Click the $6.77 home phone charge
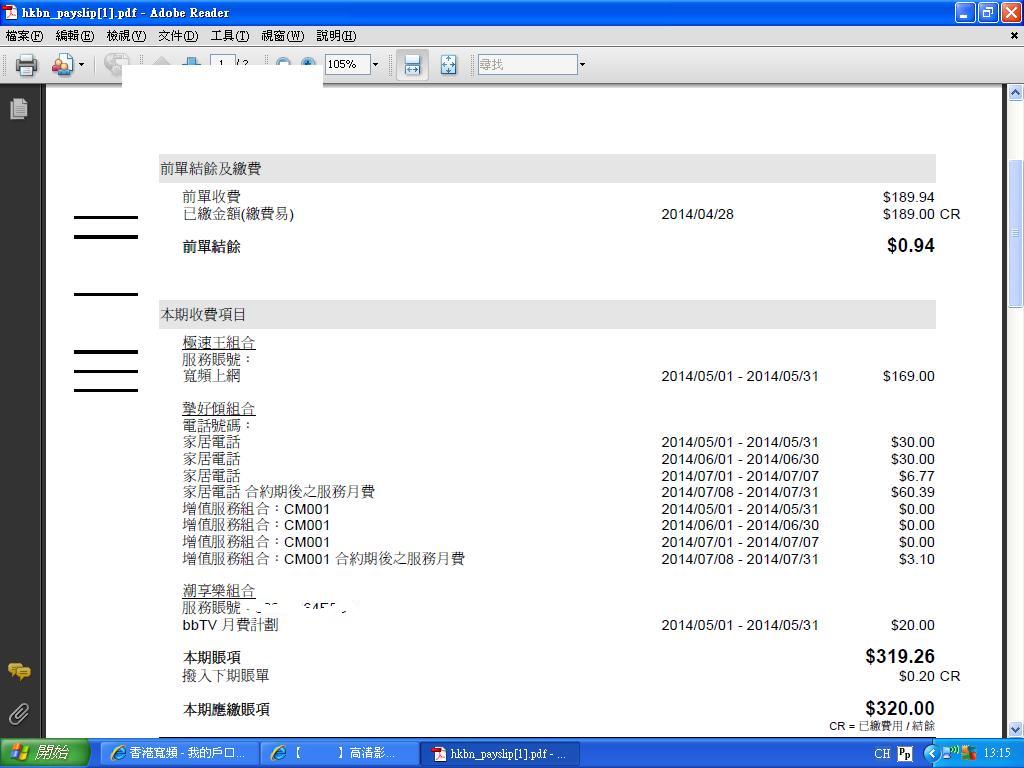Image resolution: width=1024 pixels, height=768 pixels. point(916,476)
